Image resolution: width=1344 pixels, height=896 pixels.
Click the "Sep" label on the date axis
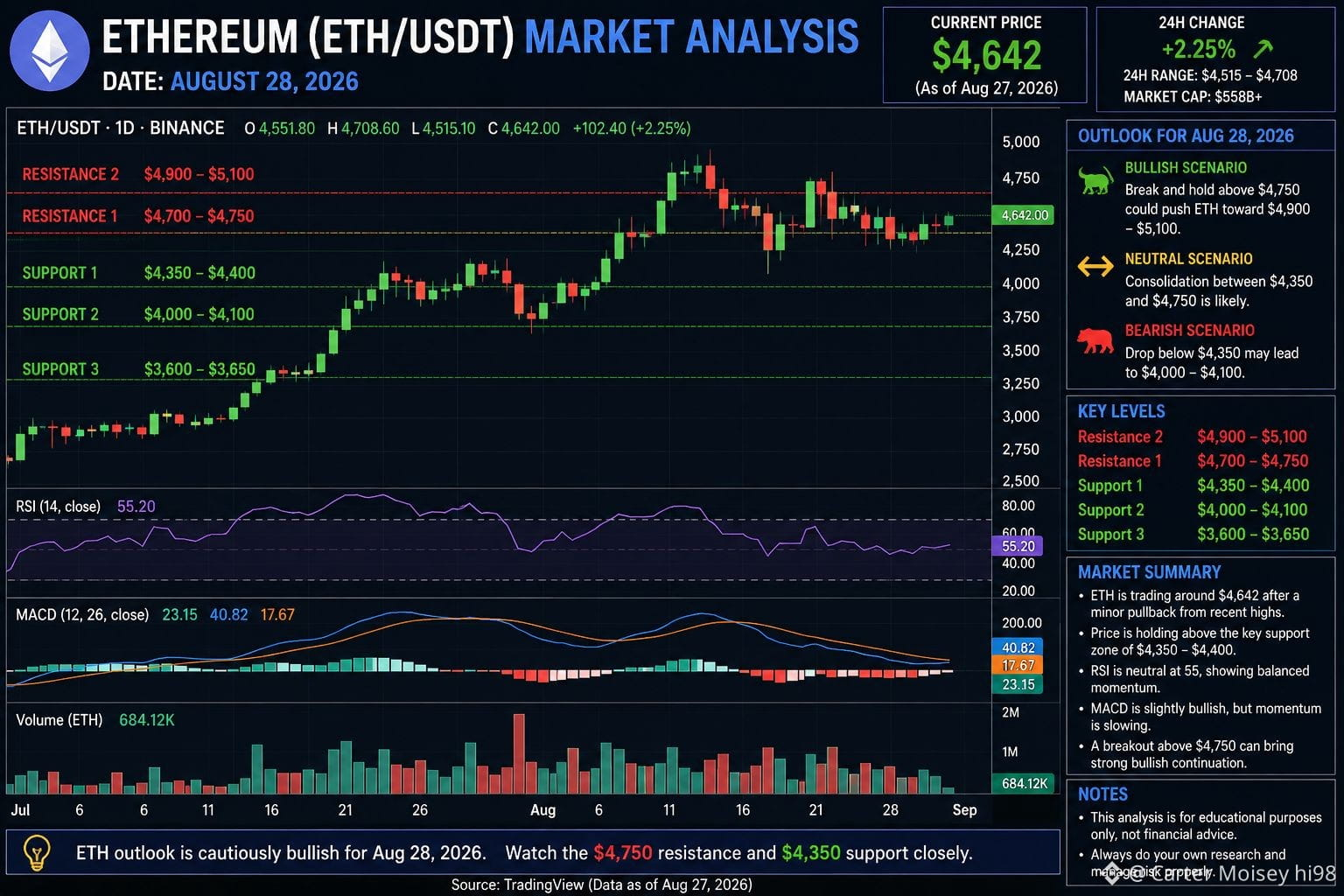tap(964, 810)
